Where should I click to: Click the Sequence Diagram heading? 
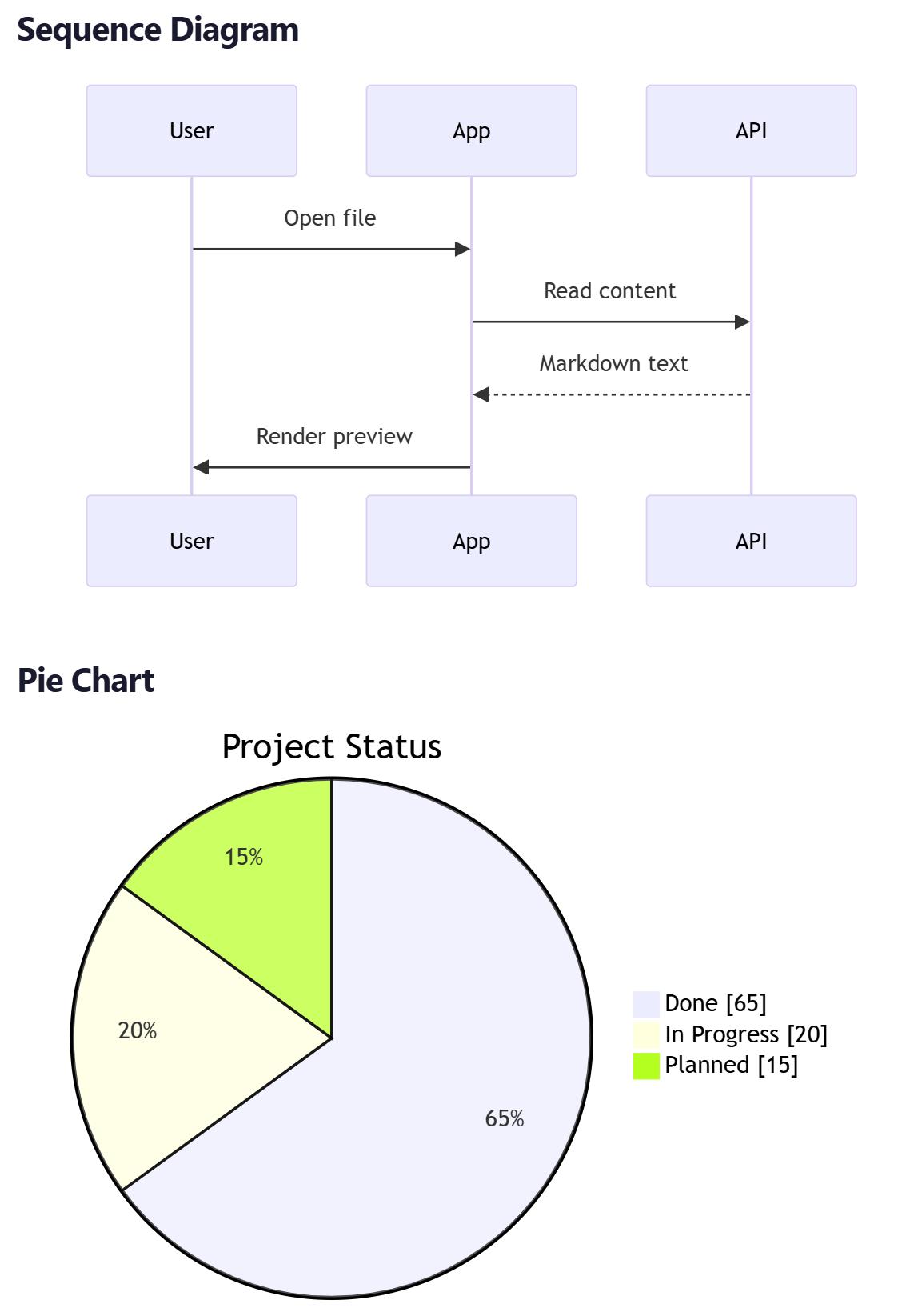pyautogui.click(x=158, y=30)
